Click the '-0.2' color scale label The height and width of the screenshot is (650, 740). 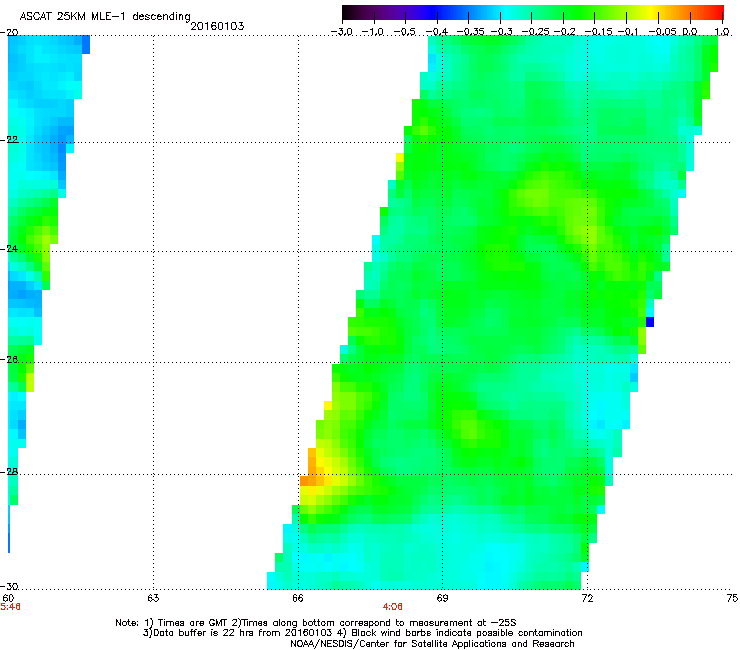point(565,32)
